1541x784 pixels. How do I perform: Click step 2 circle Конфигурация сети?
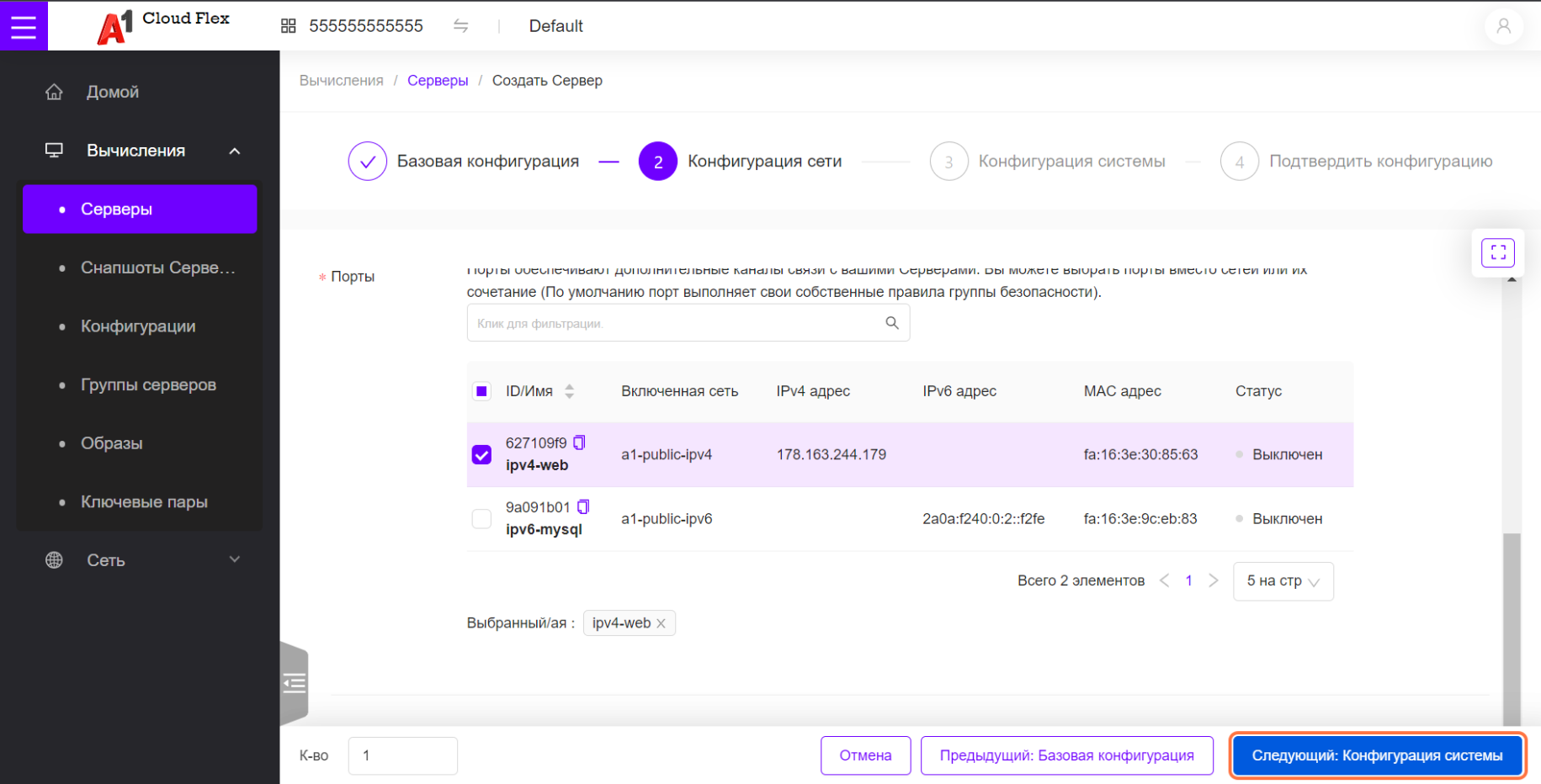pyautogui.click(x=658, y=162)
